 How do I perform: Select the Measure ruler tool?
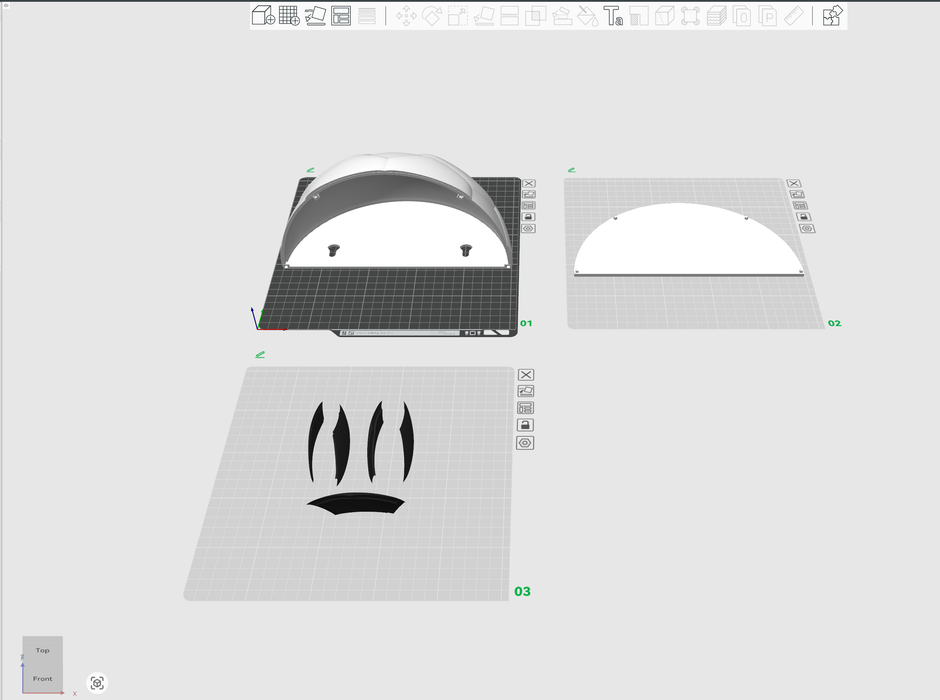tap(794, 16)
